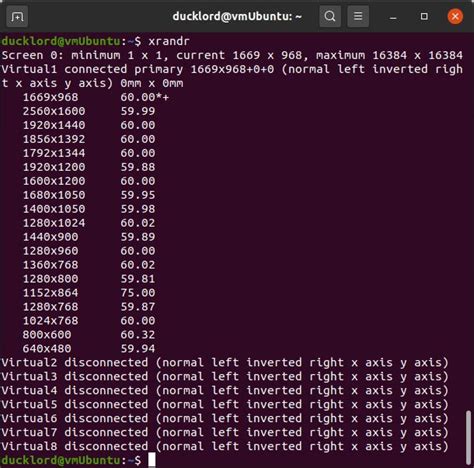Click the 59.89 refresh rate value
474x468 pixels.
point(138,237)
